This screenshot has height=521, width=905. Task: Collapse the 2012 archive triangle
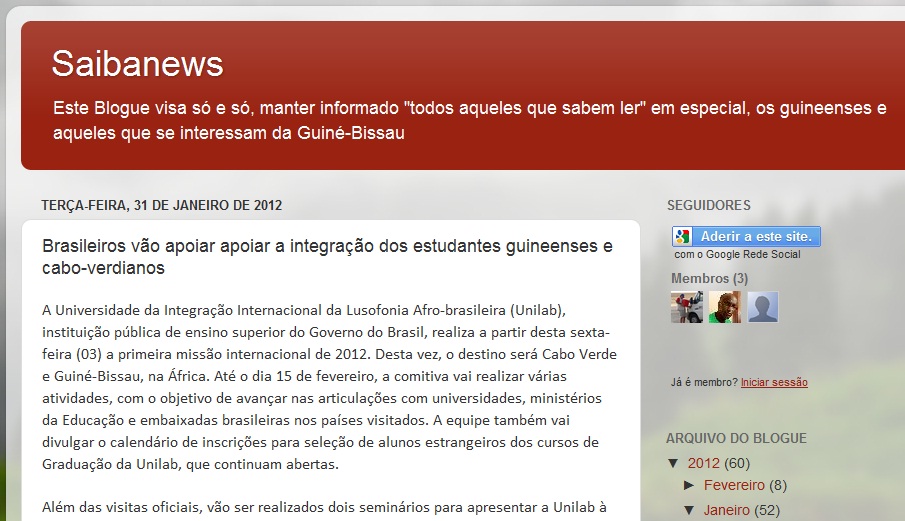[x=674, y=463]
